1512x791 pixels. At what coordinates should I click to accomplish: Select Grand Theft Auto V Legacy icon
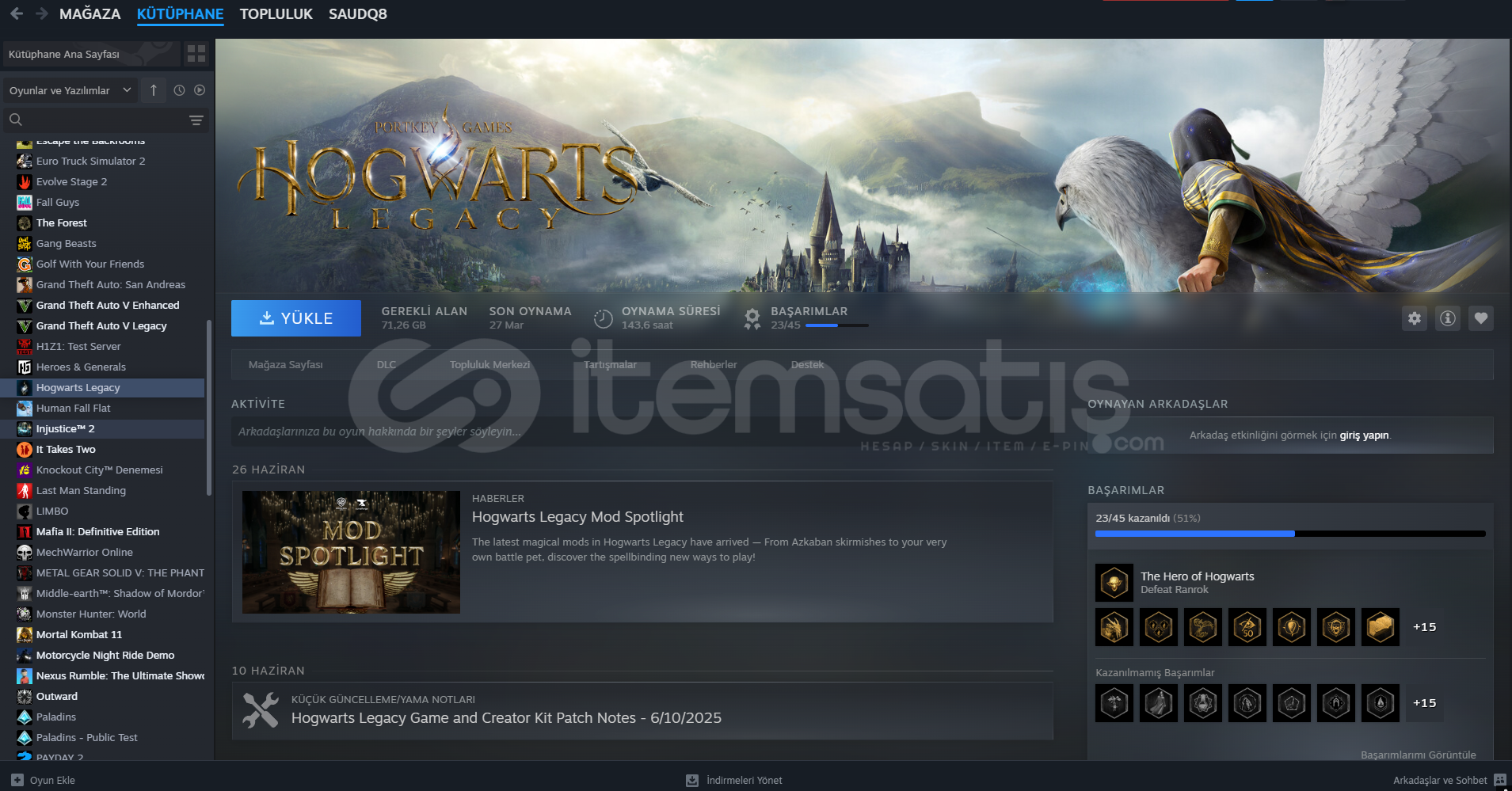click(25, 325)
